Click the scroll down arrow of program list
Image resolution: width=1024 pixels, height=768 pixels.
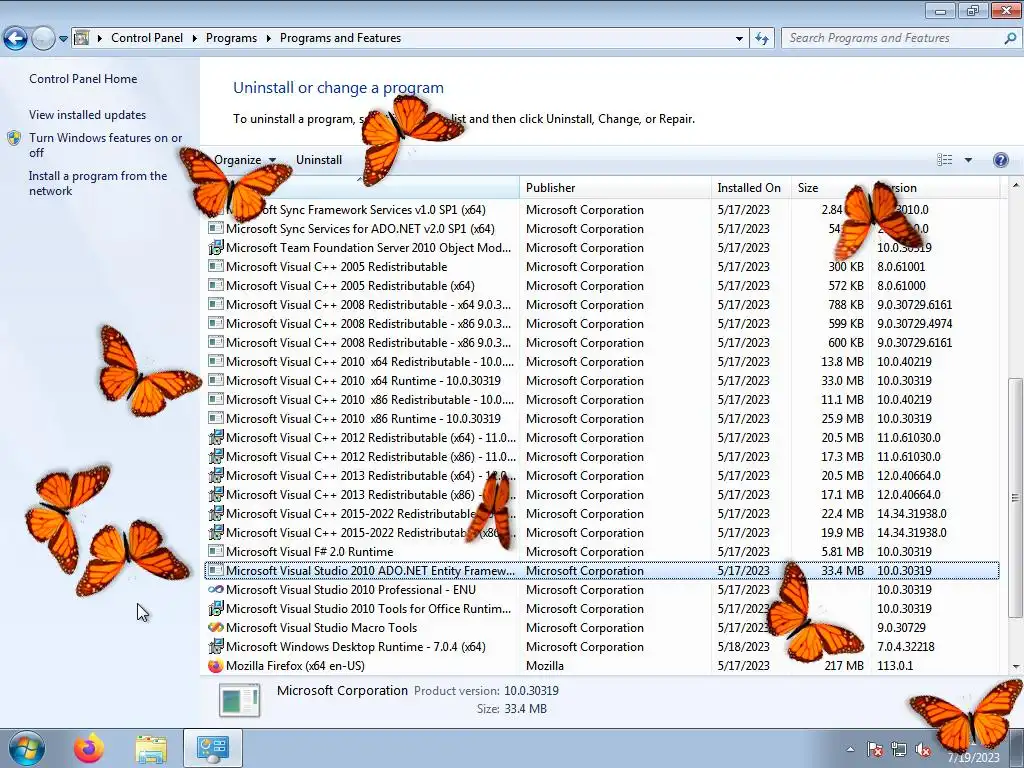[x=1016, y=667]
